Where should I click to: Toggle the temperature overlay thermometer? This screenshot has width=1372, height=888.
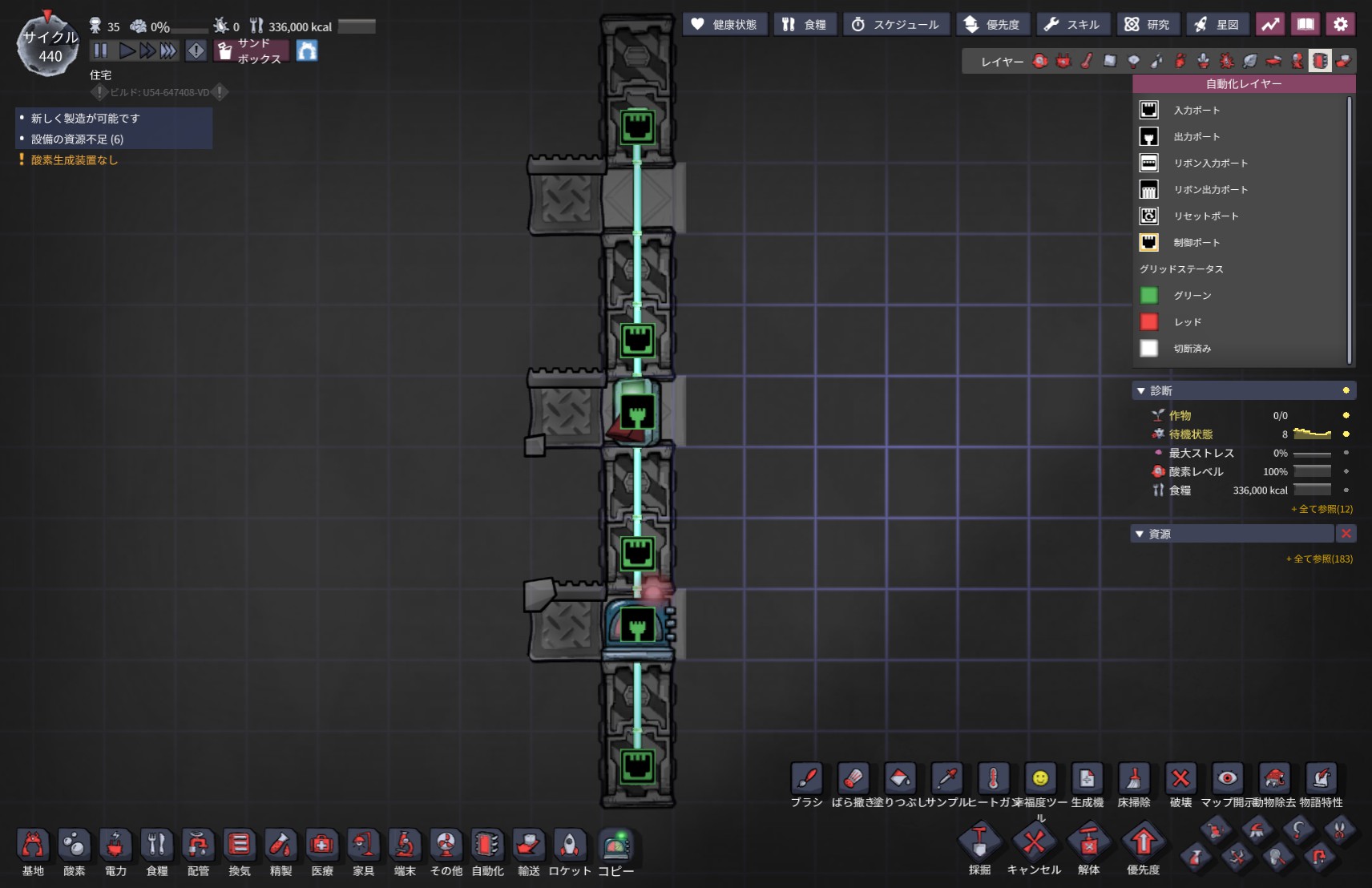click(x=1087, y=61)
